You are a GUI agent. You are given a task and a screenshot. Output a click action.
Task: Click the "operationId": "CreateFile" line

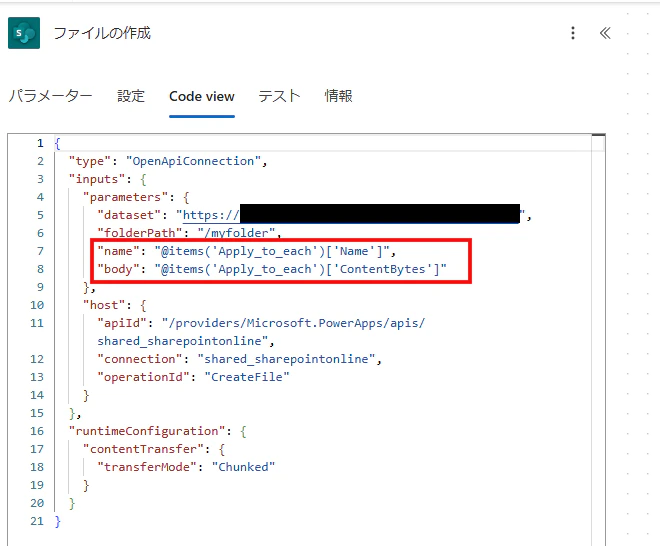click(x=194, y=377)
